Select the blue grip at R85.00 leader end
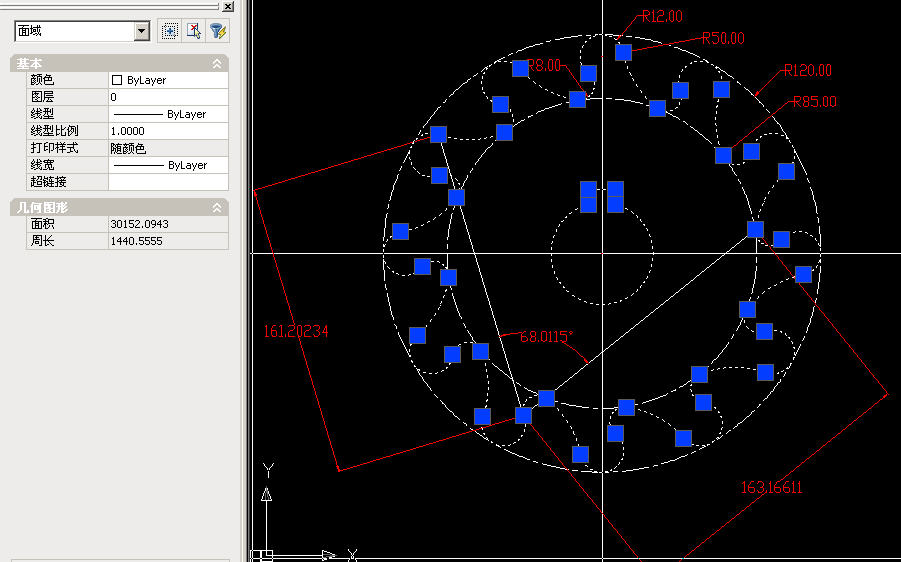Screen dimensions: 901x562 pyautogui.click(x=723, y=155)
